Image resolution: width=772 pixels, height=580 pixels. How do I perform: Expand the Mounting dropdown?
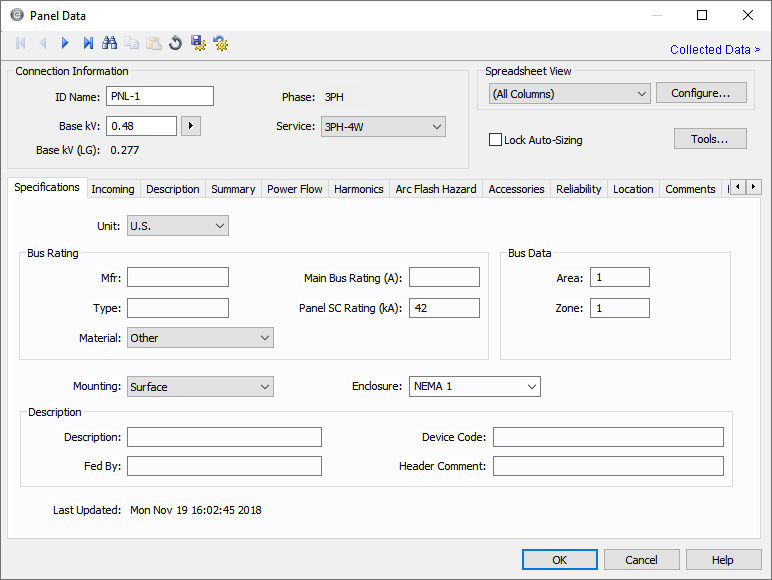coord(200,387)
